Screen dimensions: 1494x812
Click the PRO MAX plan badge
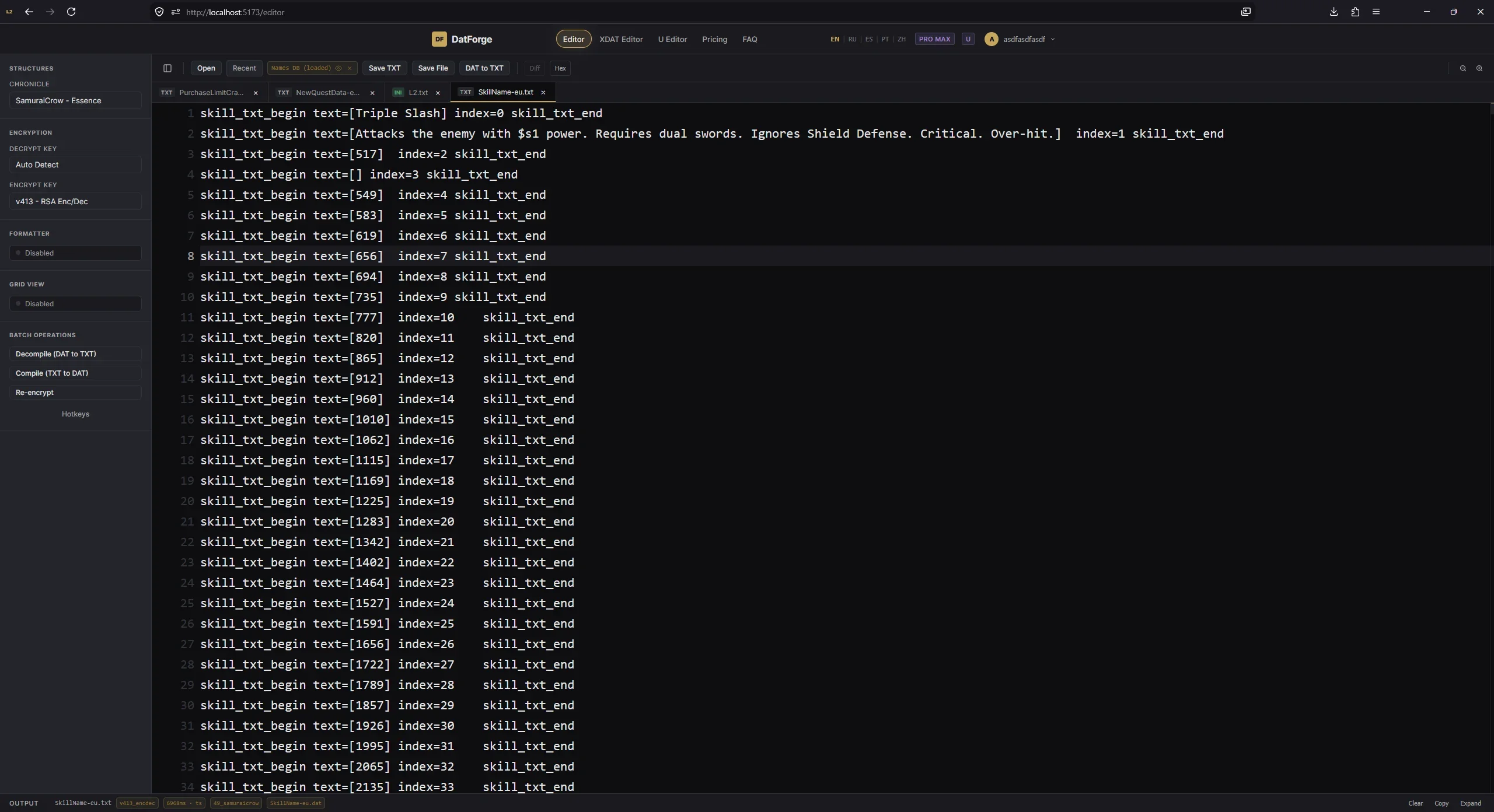pyautogui.click(x=934, y=39)
